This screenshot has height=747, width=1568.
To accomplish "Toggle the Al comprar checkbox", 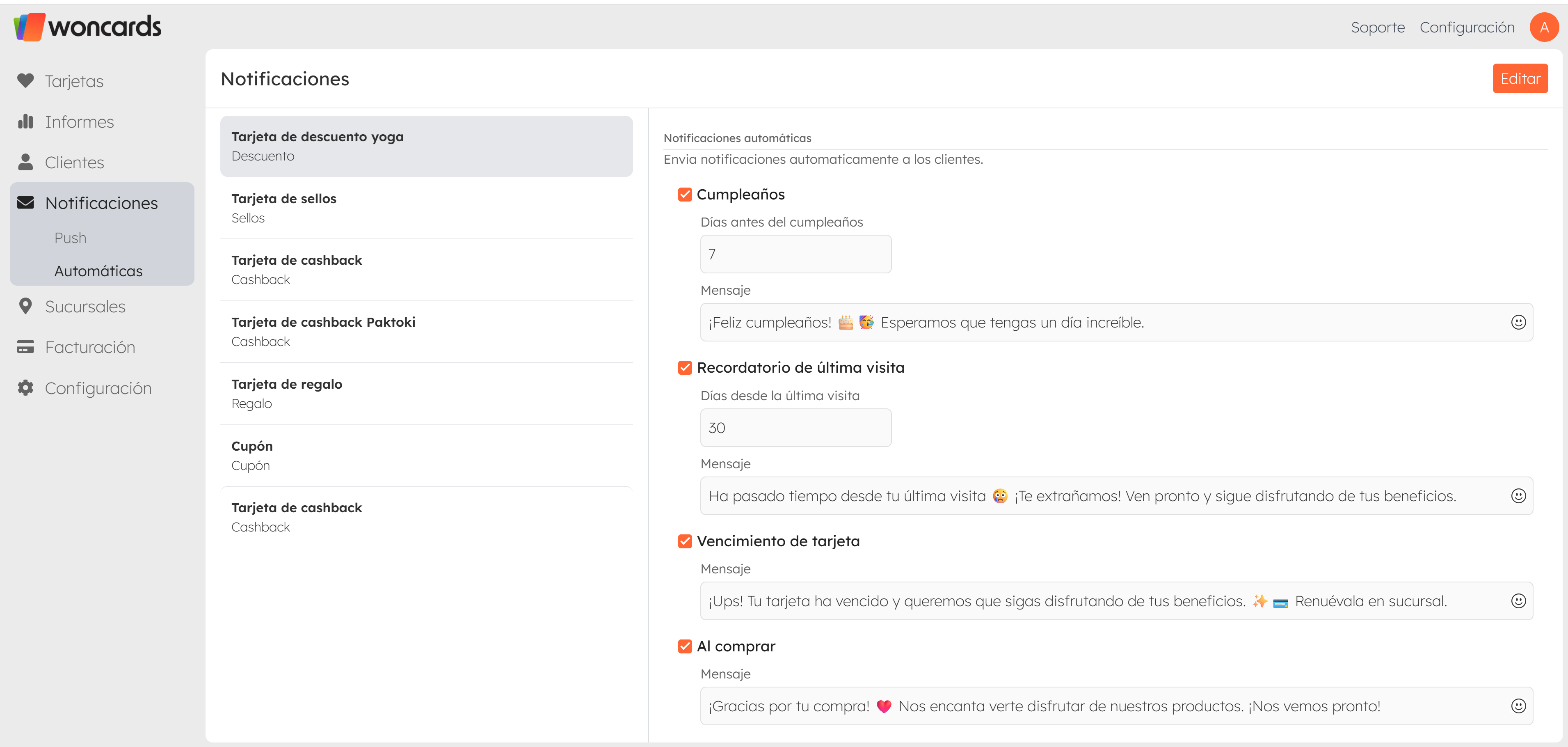I will pyautogui.click(x=685, y=646).
